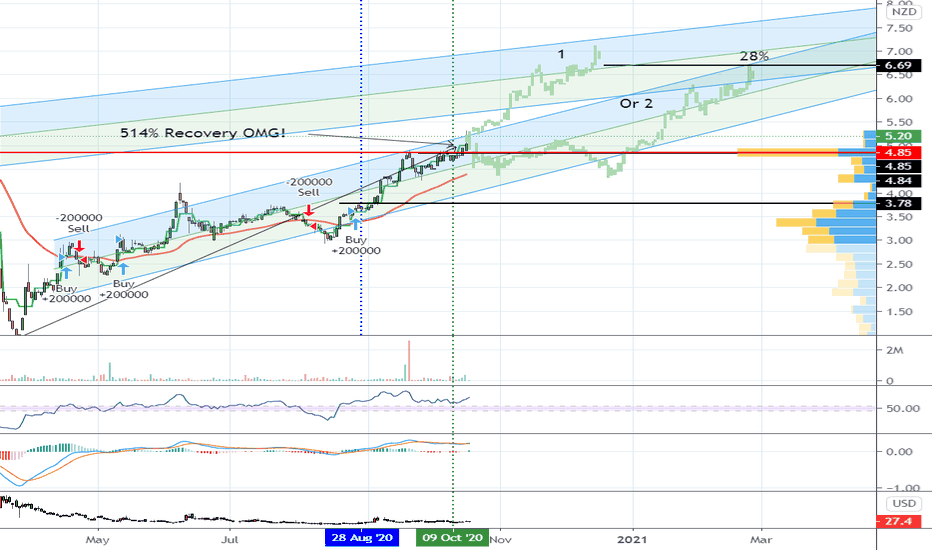Click the 6.00 price axis value
This screenshot has height=550, width=932.
tap(899, 99)
